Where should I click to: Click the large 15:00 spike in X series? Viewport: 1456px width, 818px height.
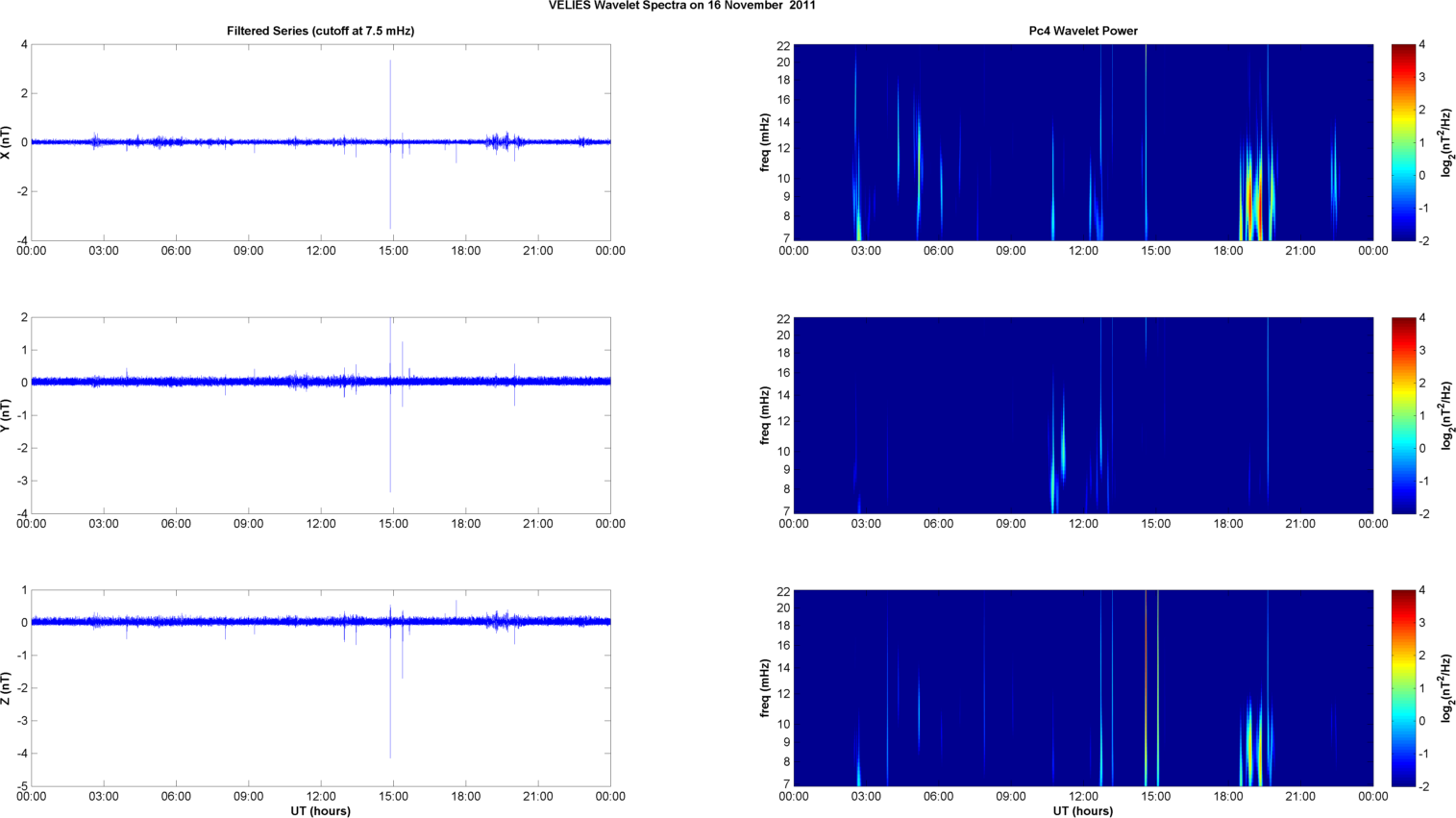tap(390, 96)
